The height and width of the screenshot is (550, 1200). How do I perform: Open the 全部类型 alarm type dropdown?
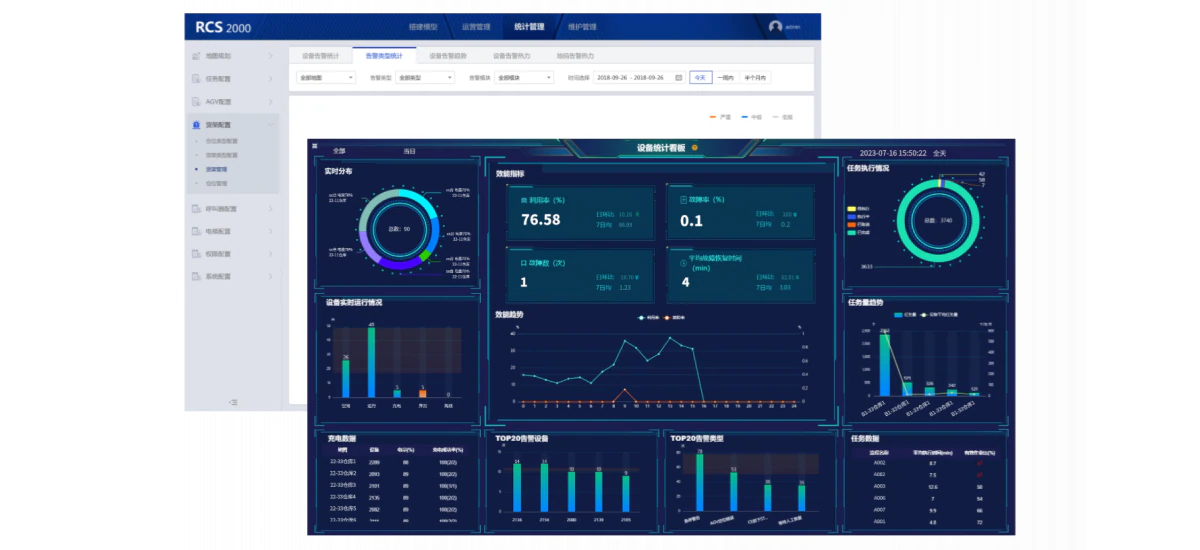[x=425, y=77]
